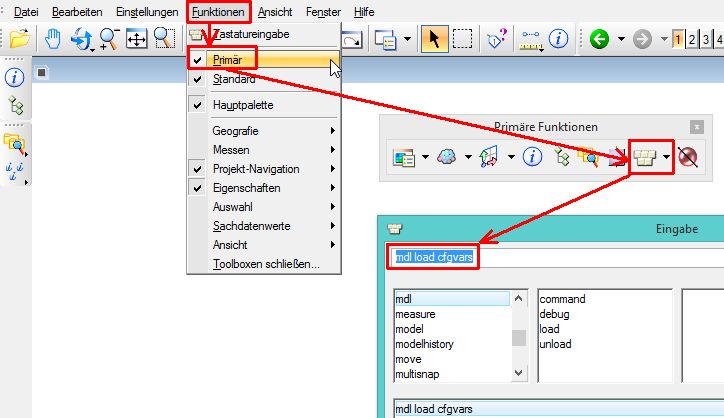724x418 pixels.
Task: Click the blue cloud-shaped icon in Primäre Funktionen
Action: point(446,157)
